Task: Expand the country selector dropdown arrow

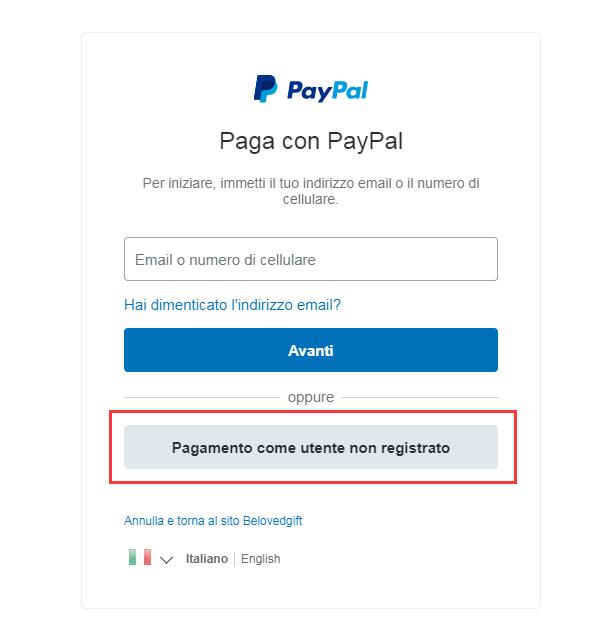Action: pyautogui.click(x=166, y=560)
